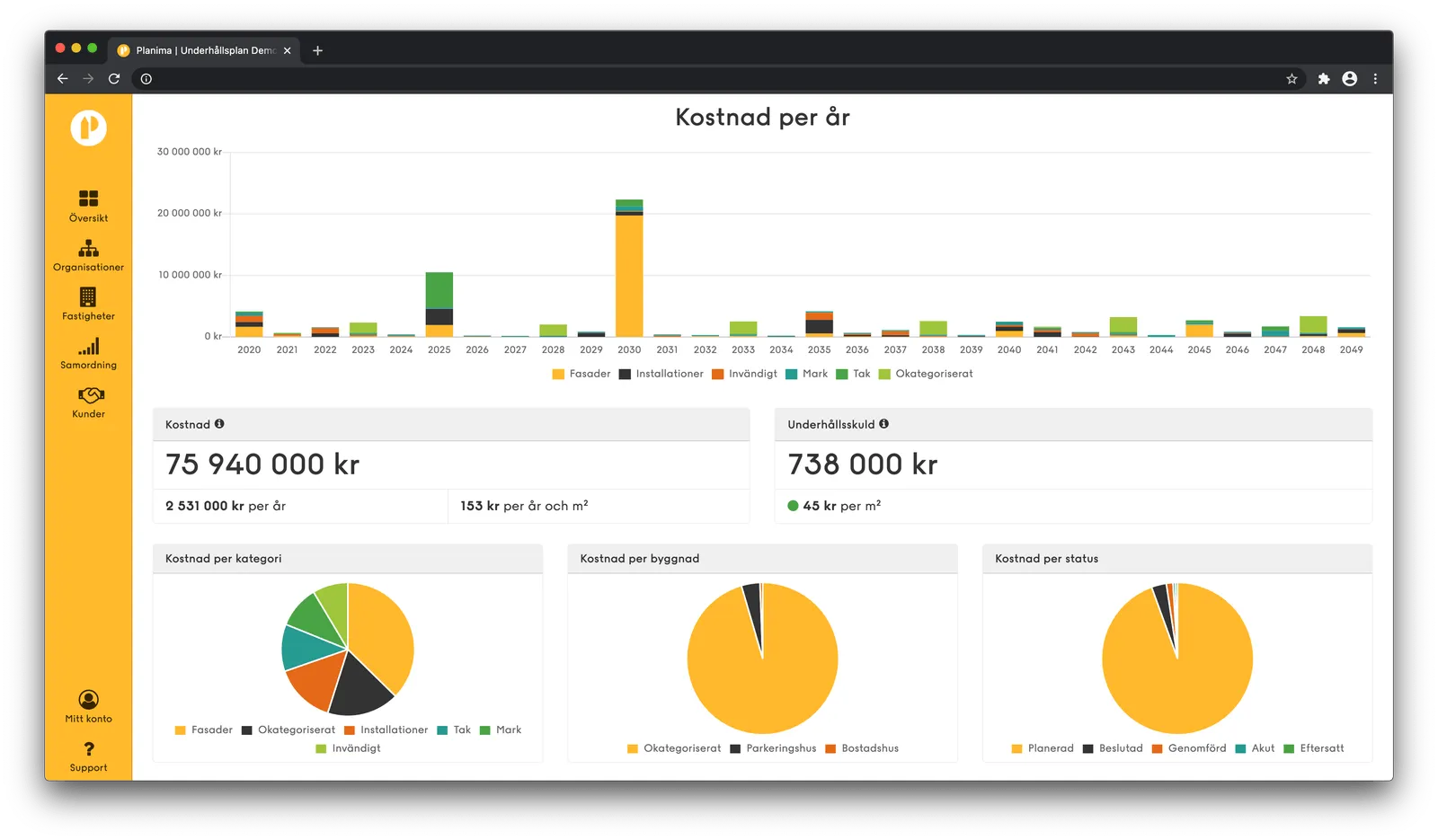Toggle Okategoriserat legend in yearly cost chart
This screenshot has width=1438, height=840.
tap(926, 374)
